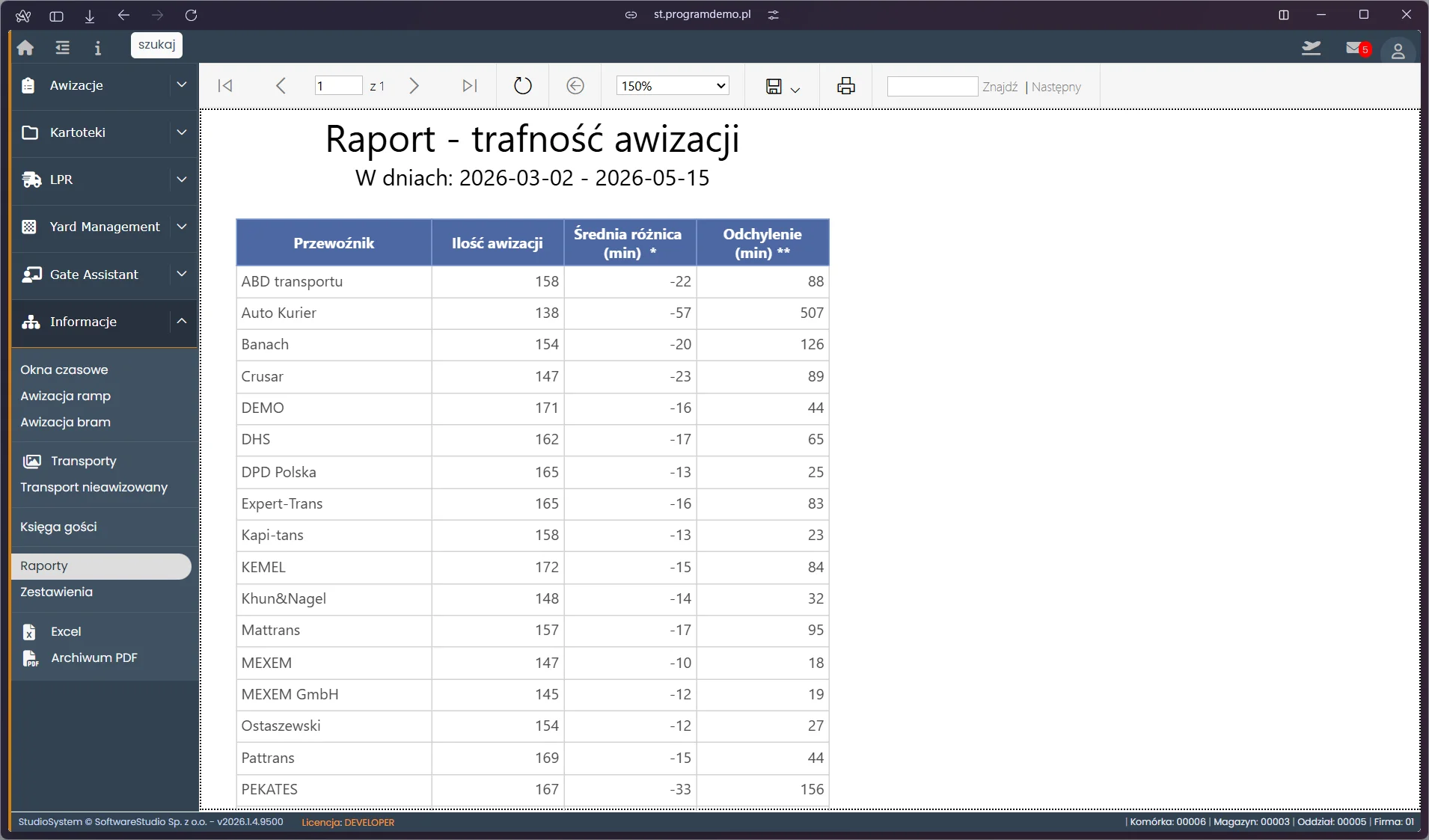The height and width of the screenshot is (840, 1429).
Task: Collapse the sidebar menu icon
Action: point(62,48)
